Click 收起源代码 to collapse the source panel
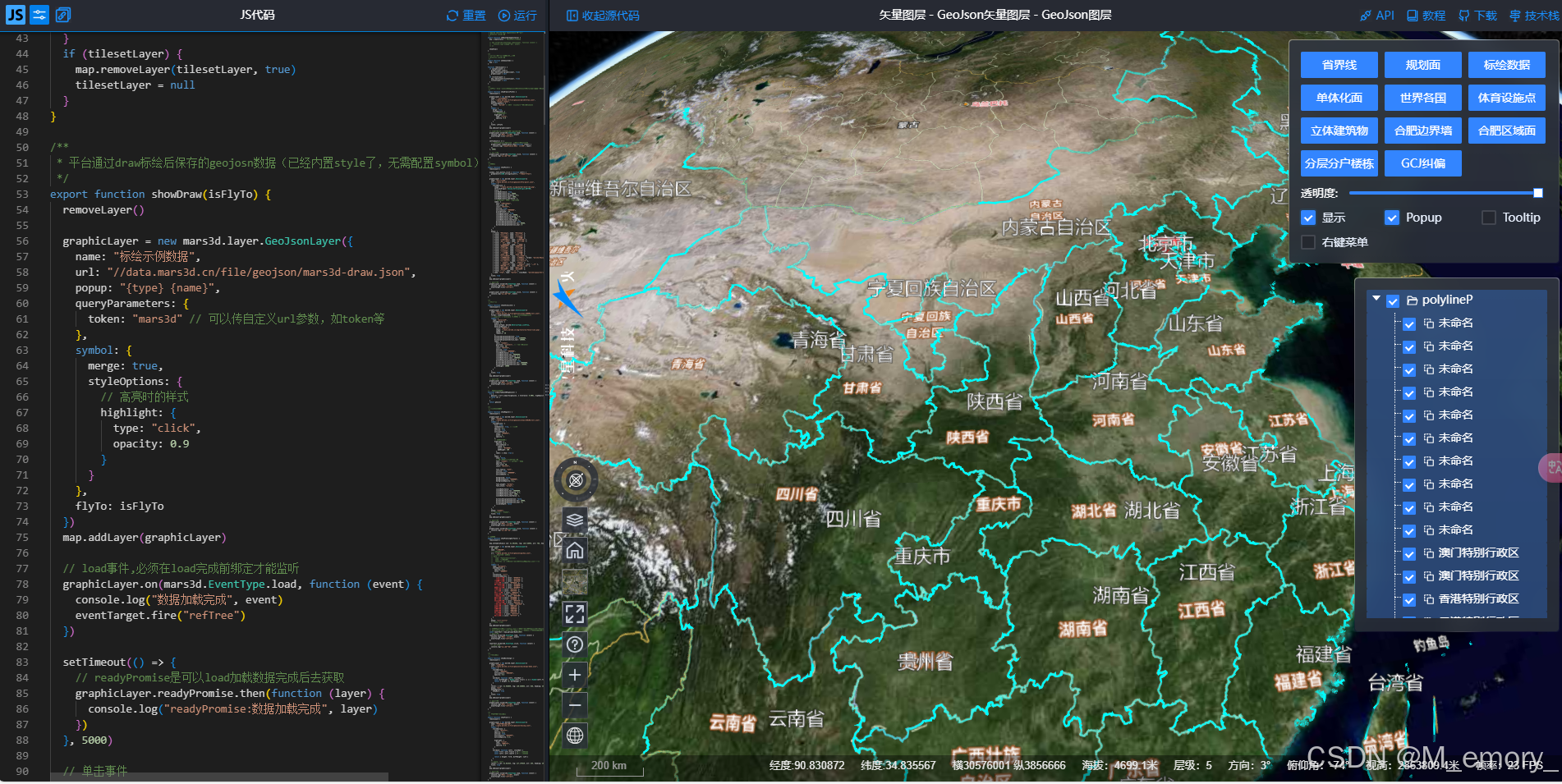 click(x=601, y=15)
